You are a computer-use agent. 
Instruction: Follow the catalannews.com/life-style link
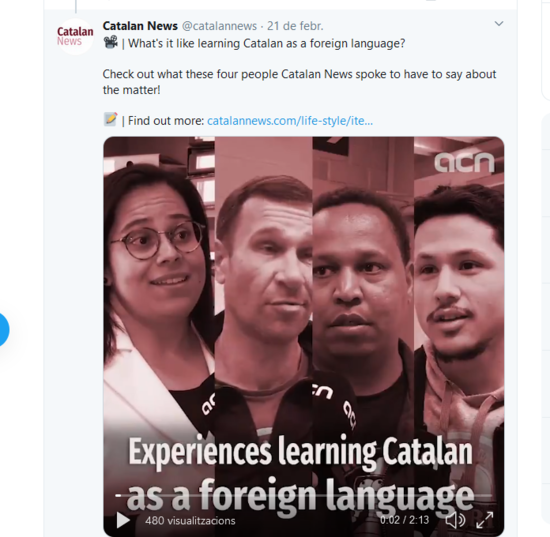point(290,121)
